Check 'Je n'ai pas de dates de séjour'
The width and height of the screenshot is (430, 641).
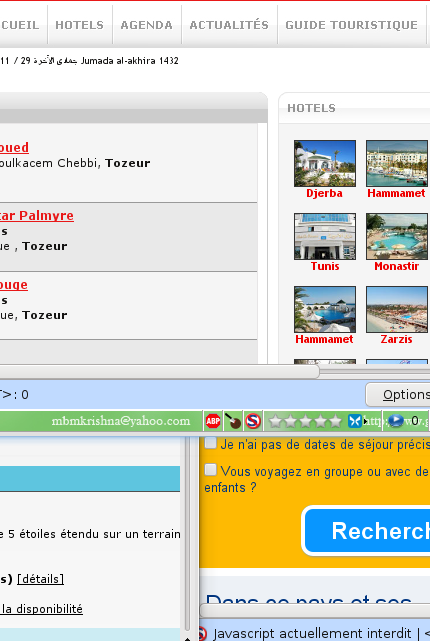point(211,443)
